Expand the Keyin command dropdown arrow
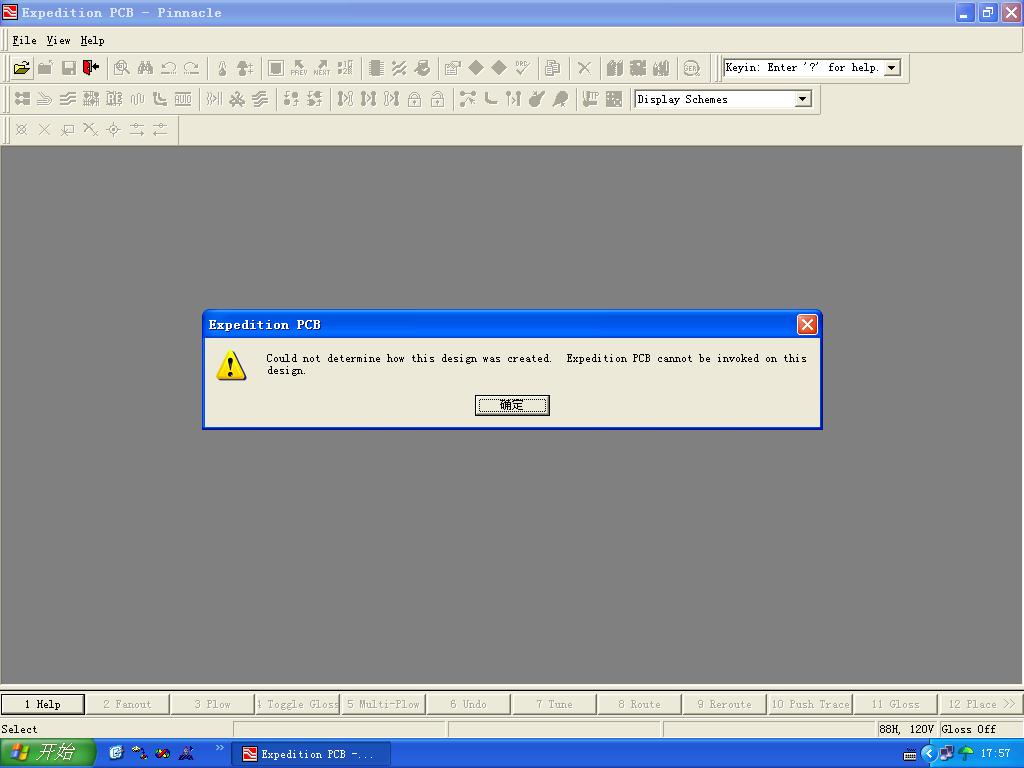The image size is (1024, 768). coord(892,67)
